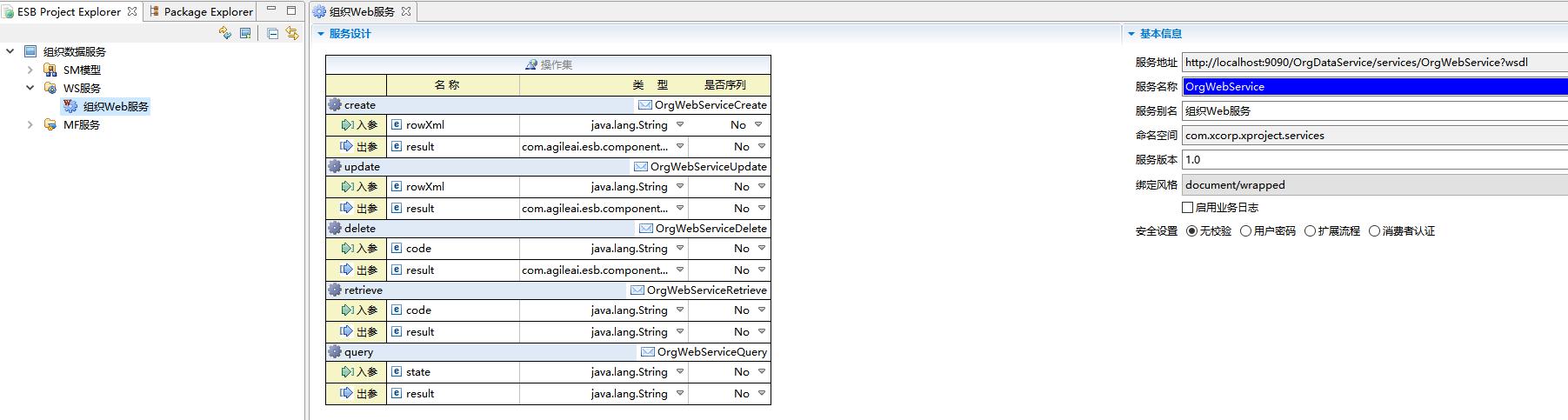Click the 操作集 header icon
Viewport: 1568px width, 420px height.
tap(531, 64)
